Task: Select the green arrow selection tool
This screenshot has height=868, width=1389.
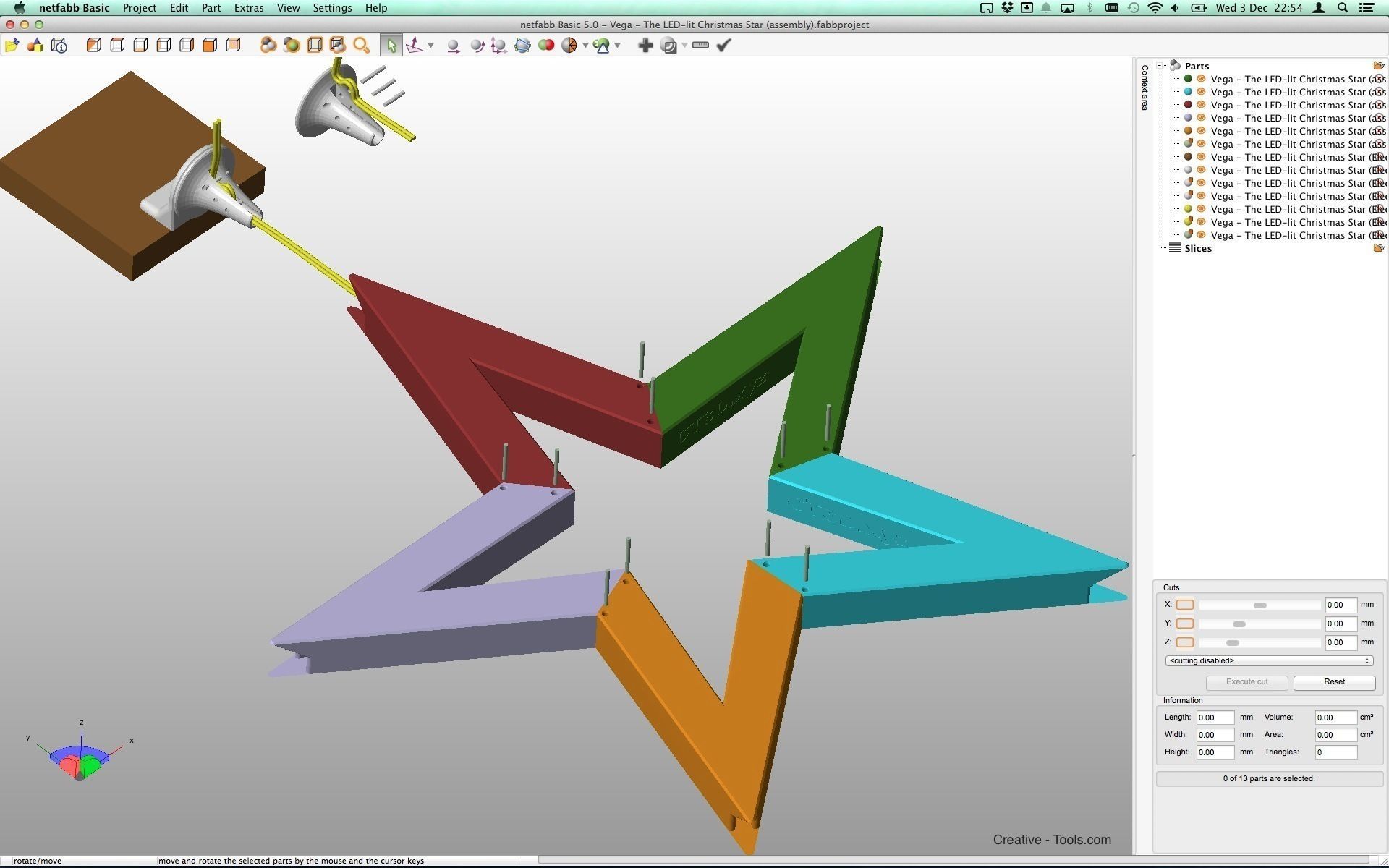Action: pos(391,46)
